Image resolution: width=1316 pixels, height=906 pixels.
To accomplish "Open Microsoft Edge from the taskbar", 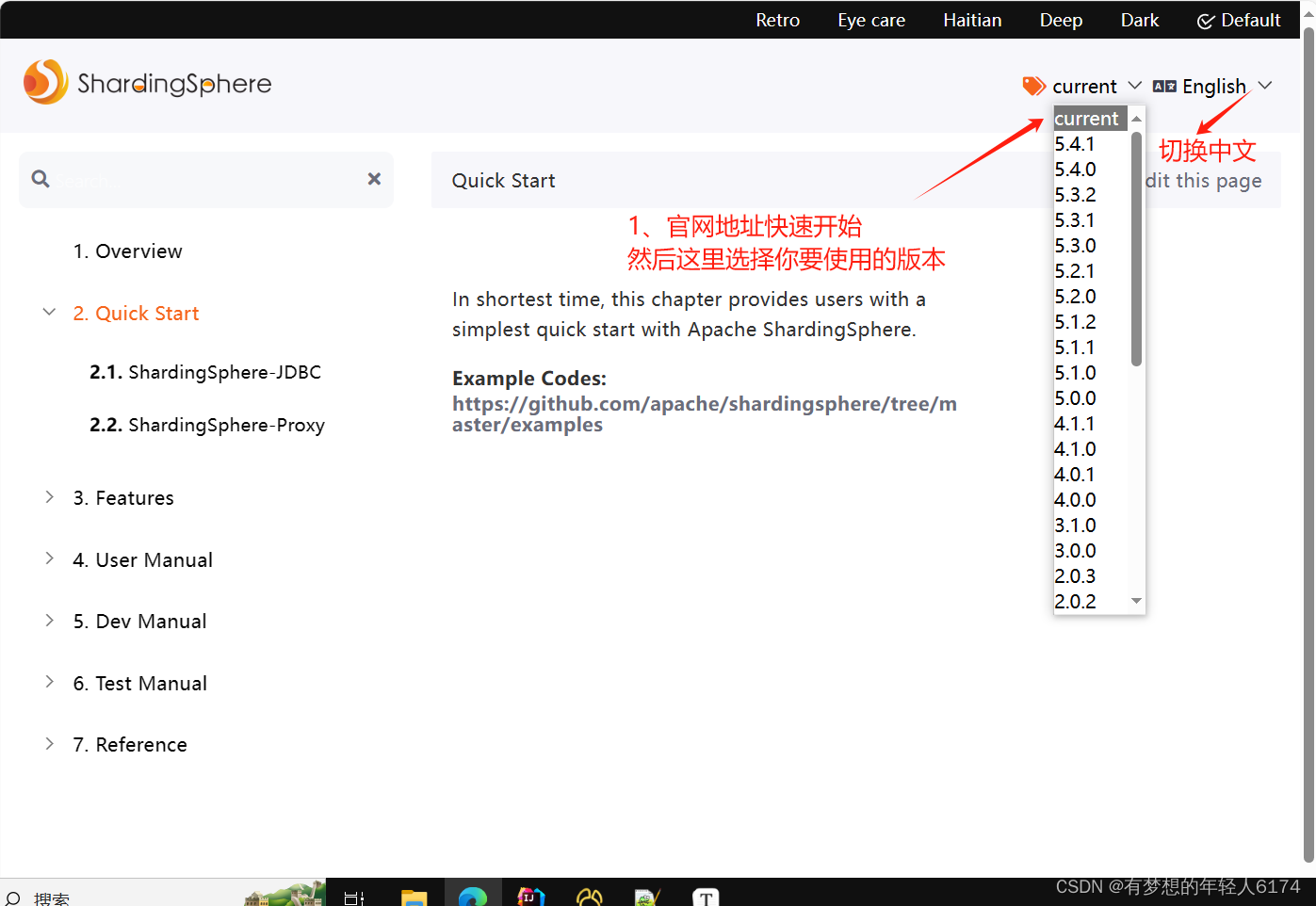I will pyautogui.click(x=473, y=897).
